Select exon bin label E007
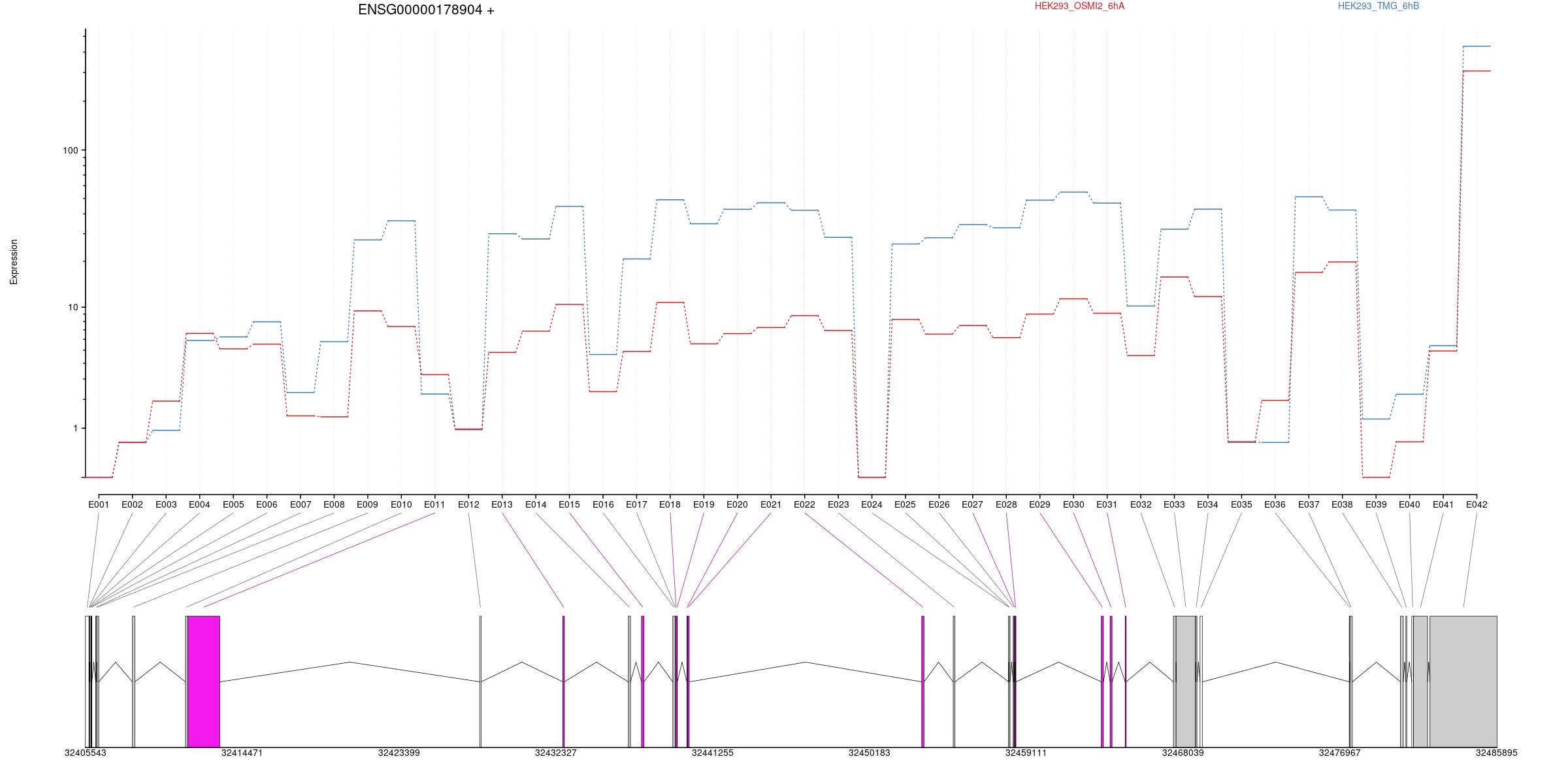1568x784 pixels. pyautogui.click(x=301, y=504)
